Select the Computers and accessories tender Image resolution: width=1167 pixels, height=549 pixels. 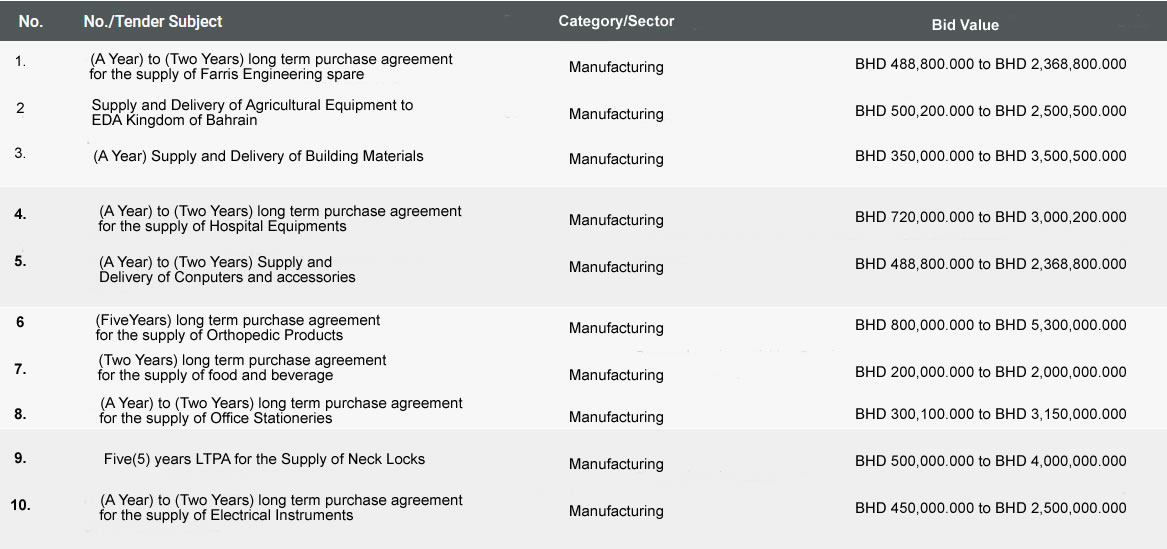227,269
